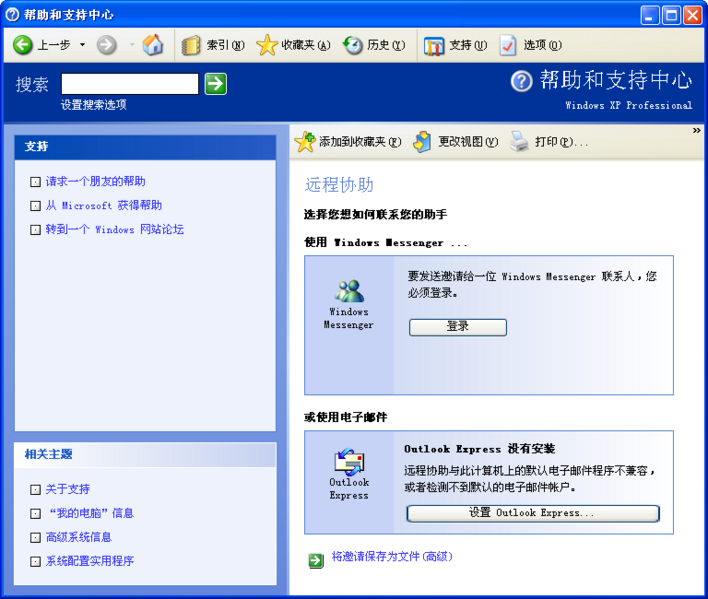Open 转到一个 Windows 网站论坛 link
708x599 pixels.
115,229
